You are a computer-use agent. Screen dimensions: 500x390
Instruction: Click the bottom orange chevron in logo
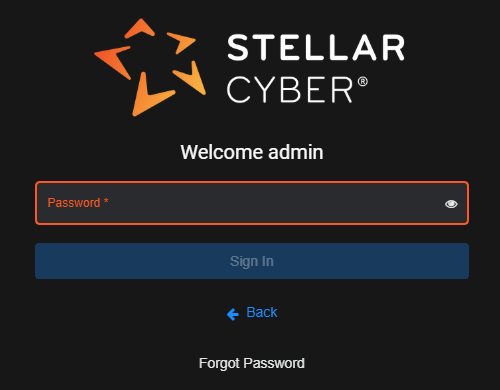coord(150,95)
